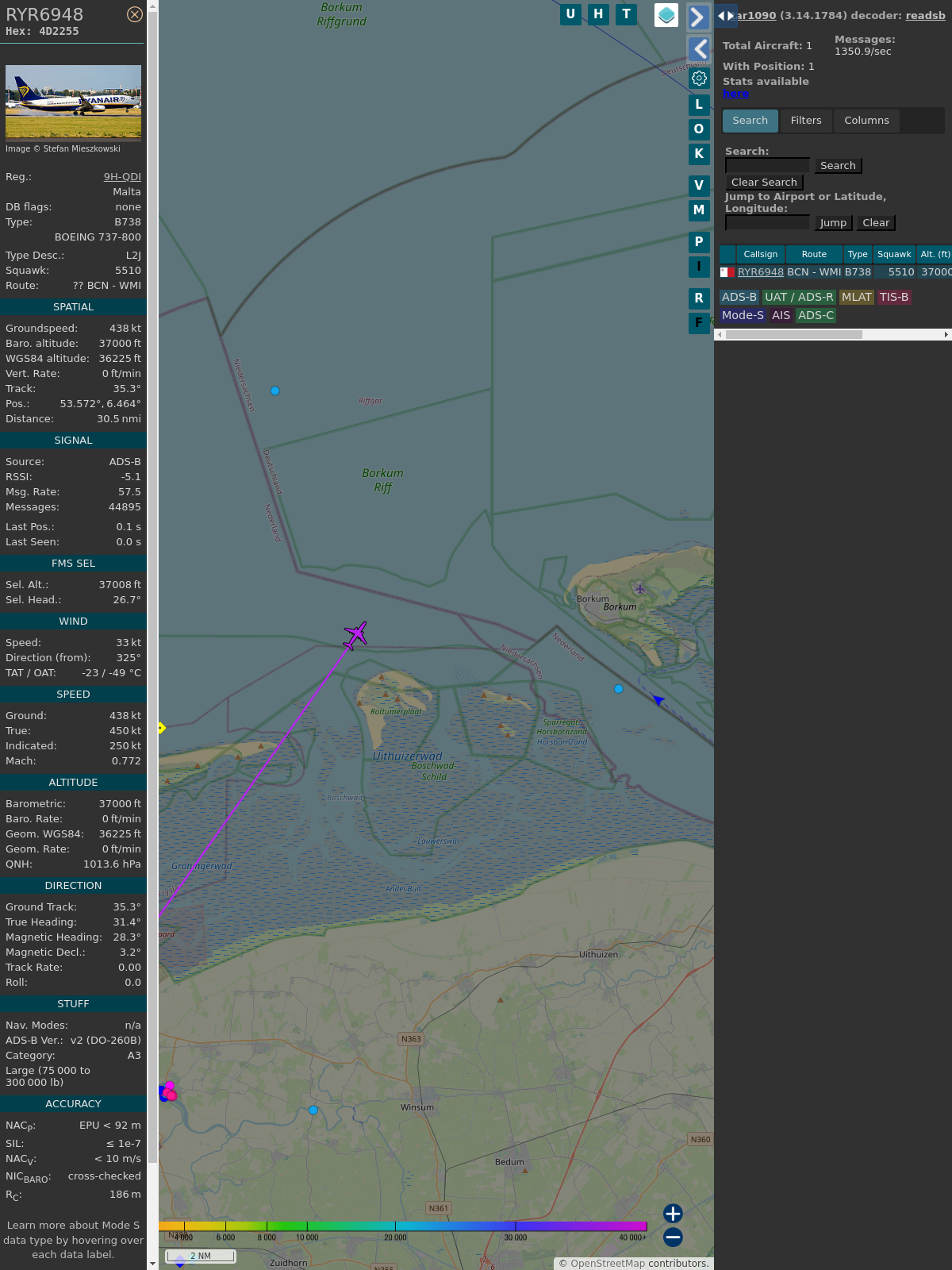The width and height of the screenshot is (952, 1270).
Task: Sort table by Squawk column
Action: [x=894, y=254]
